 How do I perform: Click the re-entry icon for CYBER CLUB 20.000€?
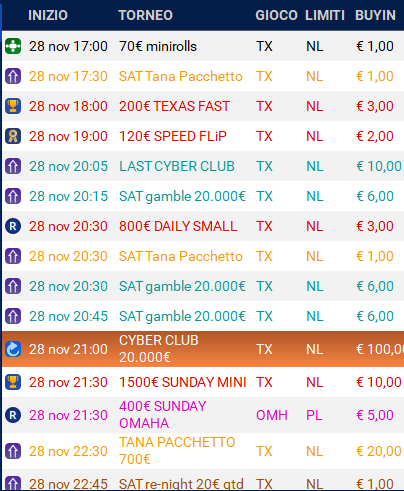[x=13, y=349]
